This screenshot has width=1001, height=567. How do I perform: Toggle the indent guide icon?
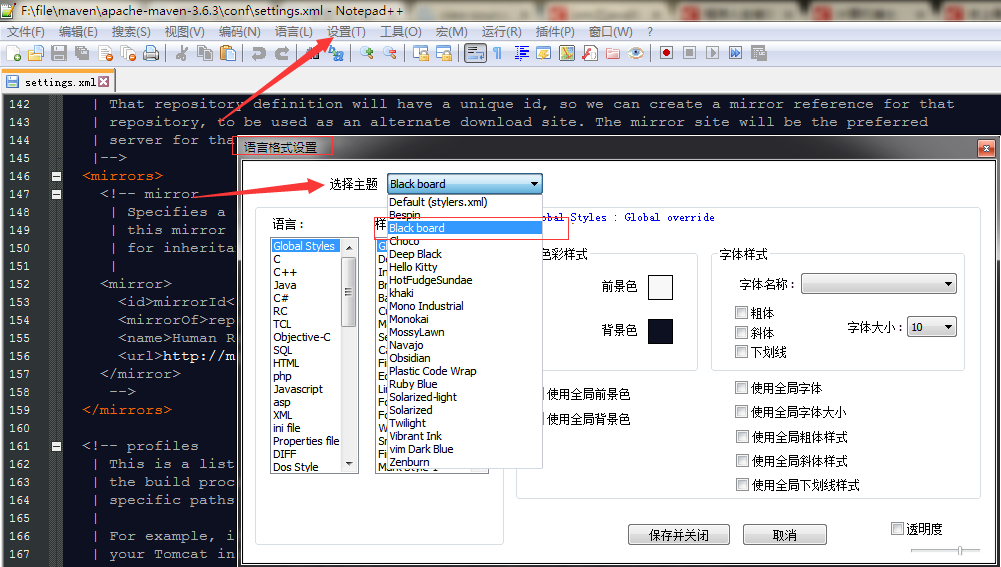point(522,54)
